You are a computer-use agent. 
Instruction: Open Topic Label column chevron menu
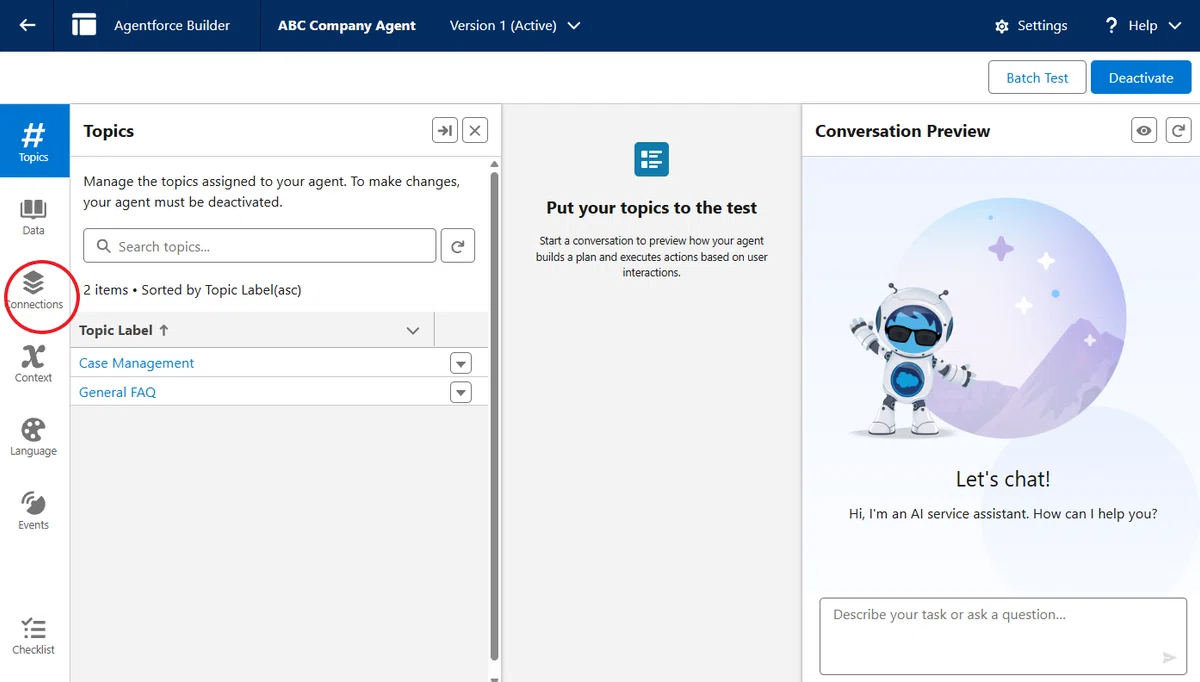click(x=413, y=330)
